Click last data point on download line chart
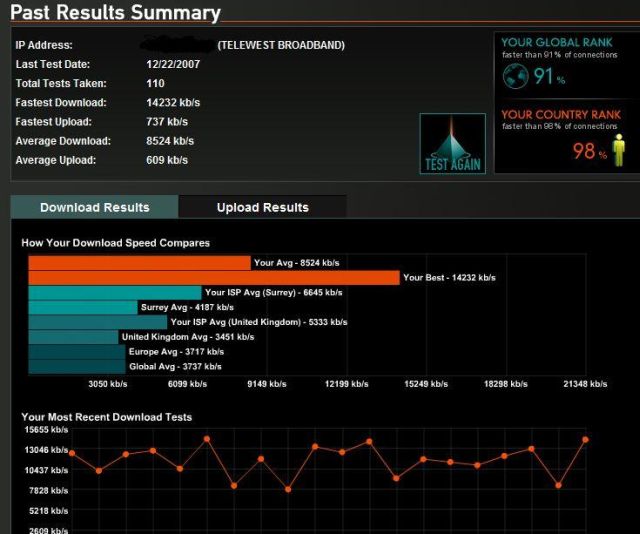 [585, 440]
